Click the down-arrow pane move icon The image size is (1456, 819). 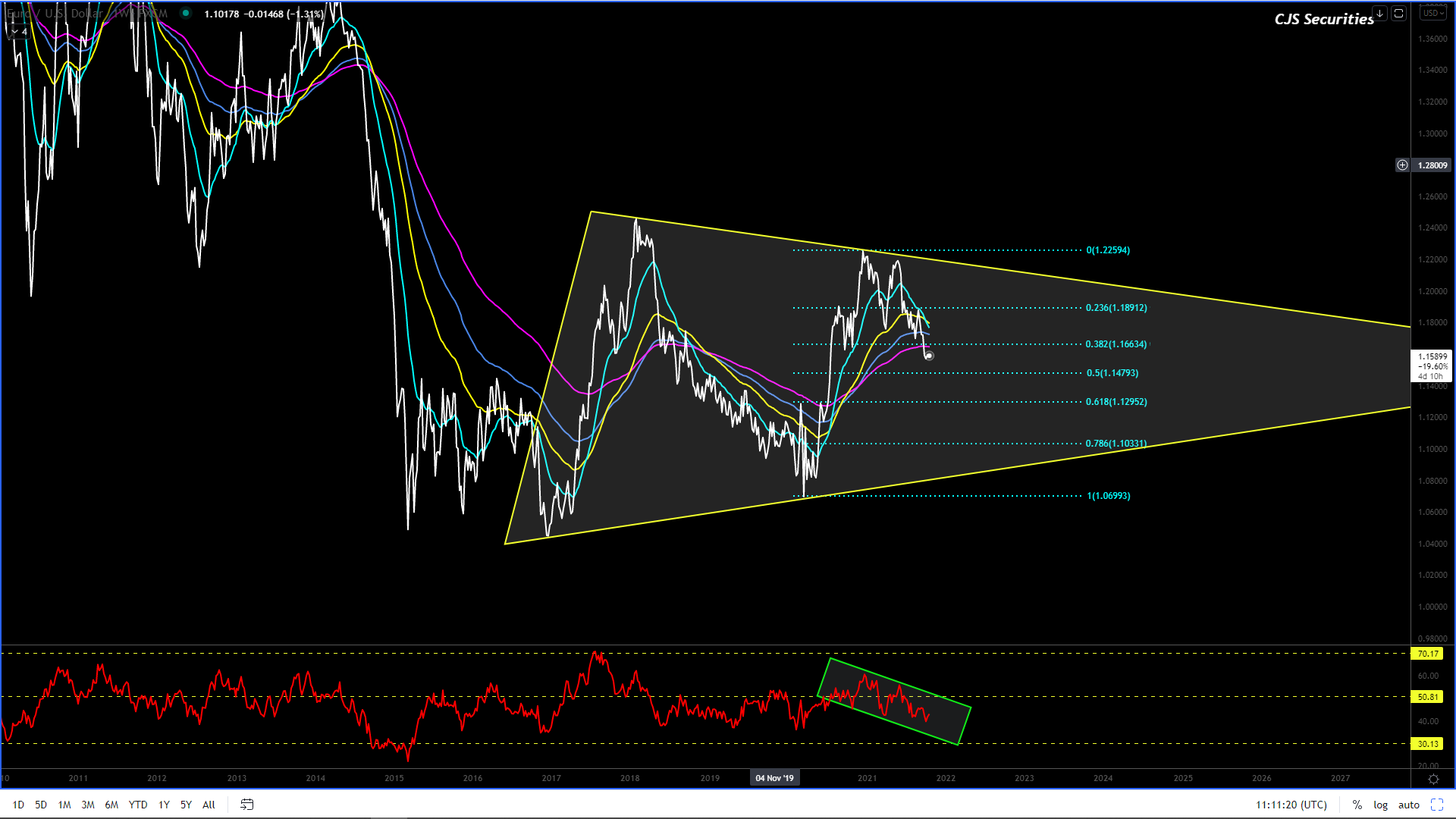click(x=1379, y=13)
